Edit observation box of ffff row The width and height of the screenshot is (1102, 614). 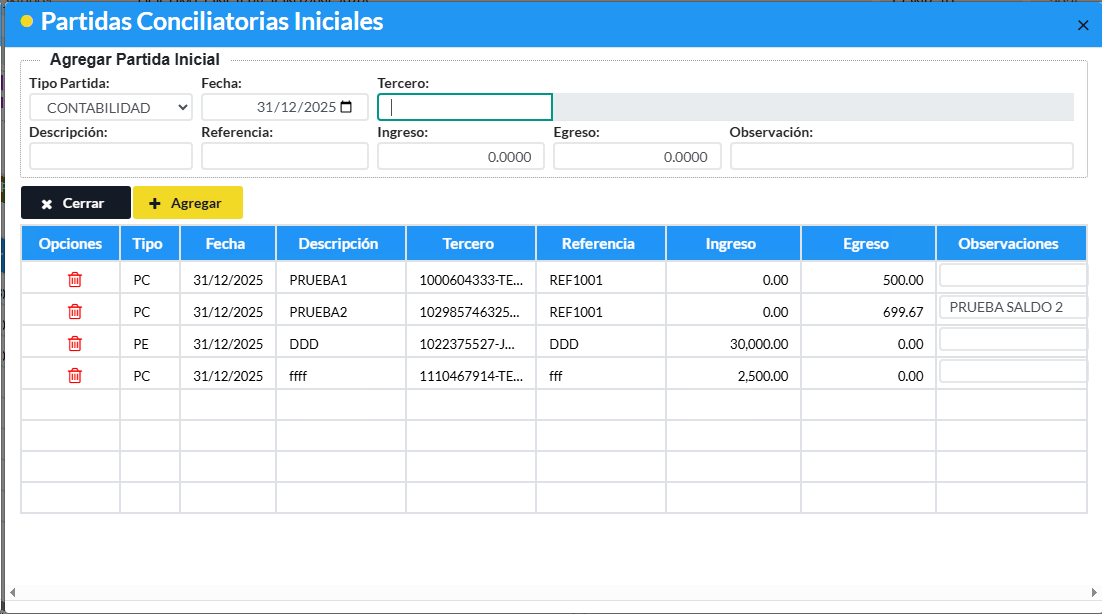click(1013, 371)
